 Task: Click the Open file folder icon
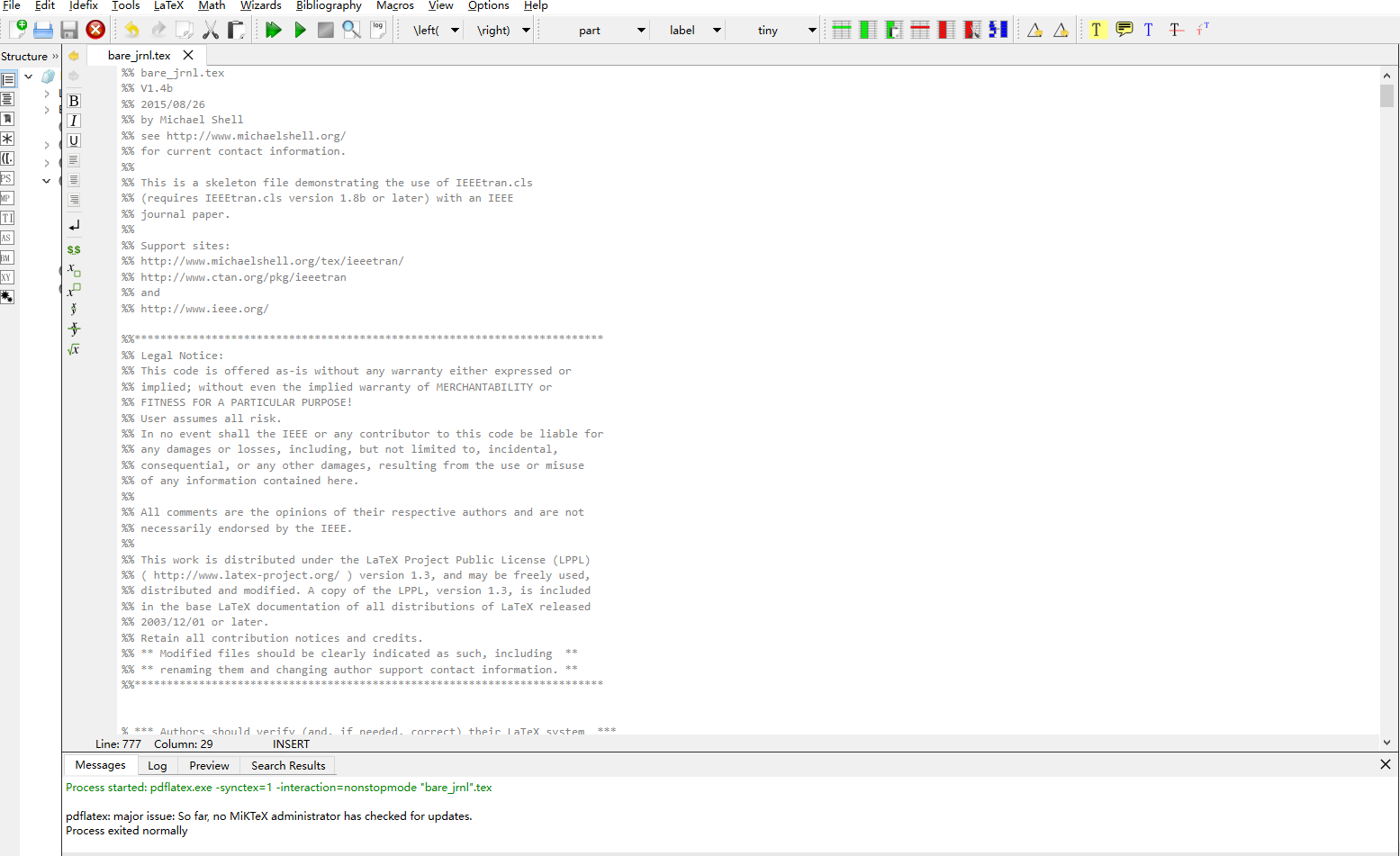(x=43, y=30)
